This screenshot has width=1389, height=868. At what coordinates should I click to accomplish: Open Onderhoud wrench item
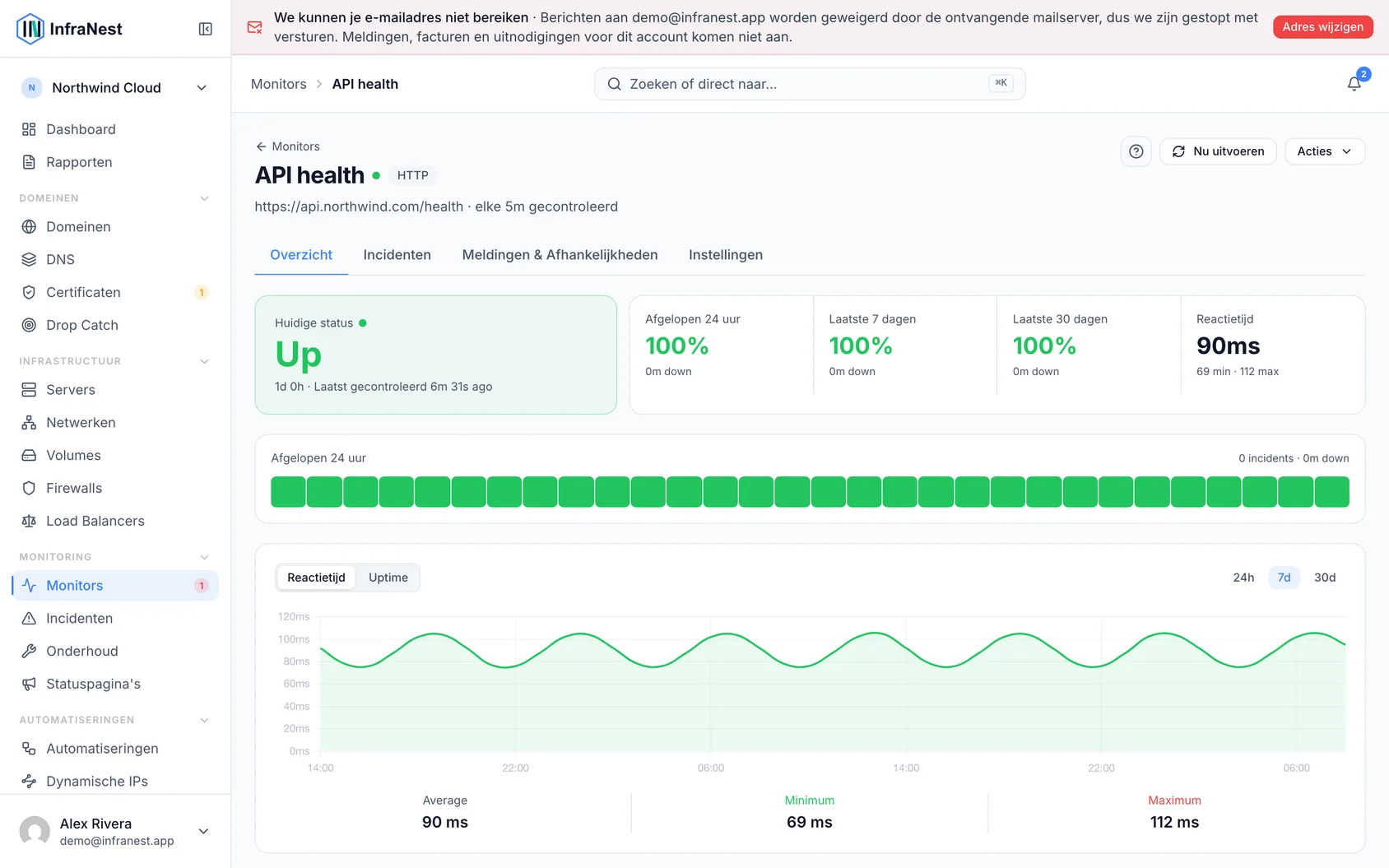115,651
